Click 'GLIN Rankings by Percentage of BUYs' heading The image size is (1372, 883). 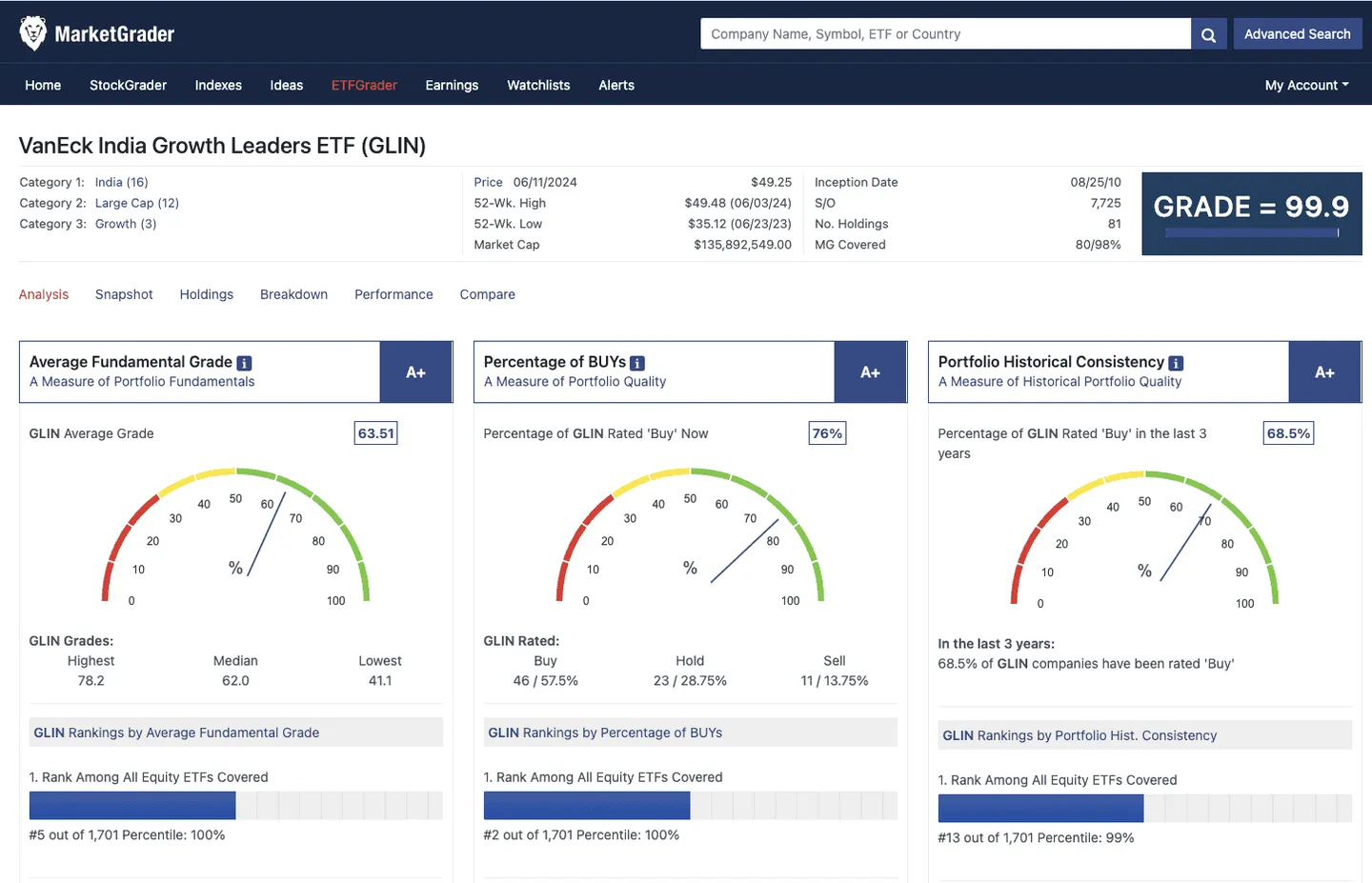pos(605,732)
